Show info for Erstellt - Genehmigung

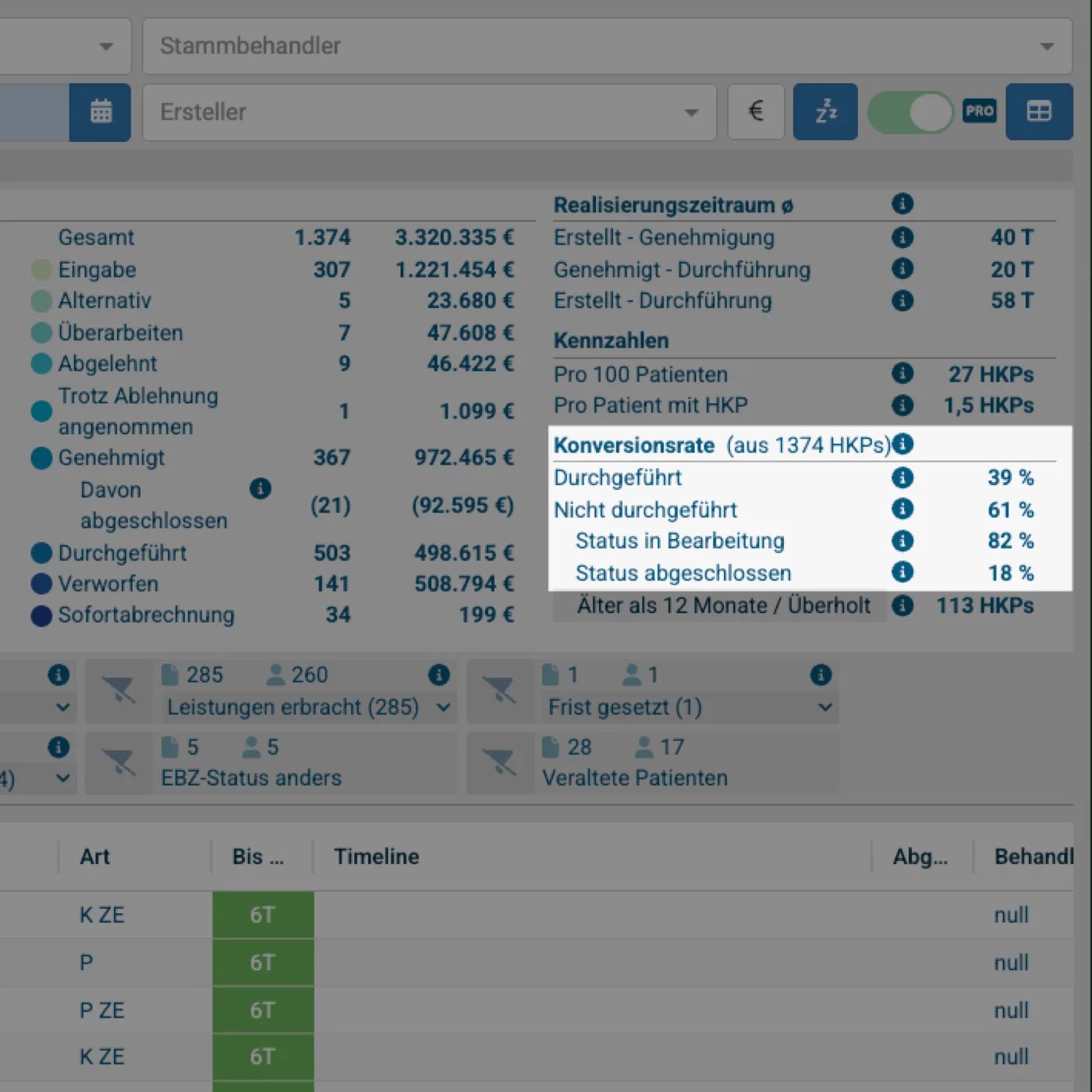click(902, 237)
